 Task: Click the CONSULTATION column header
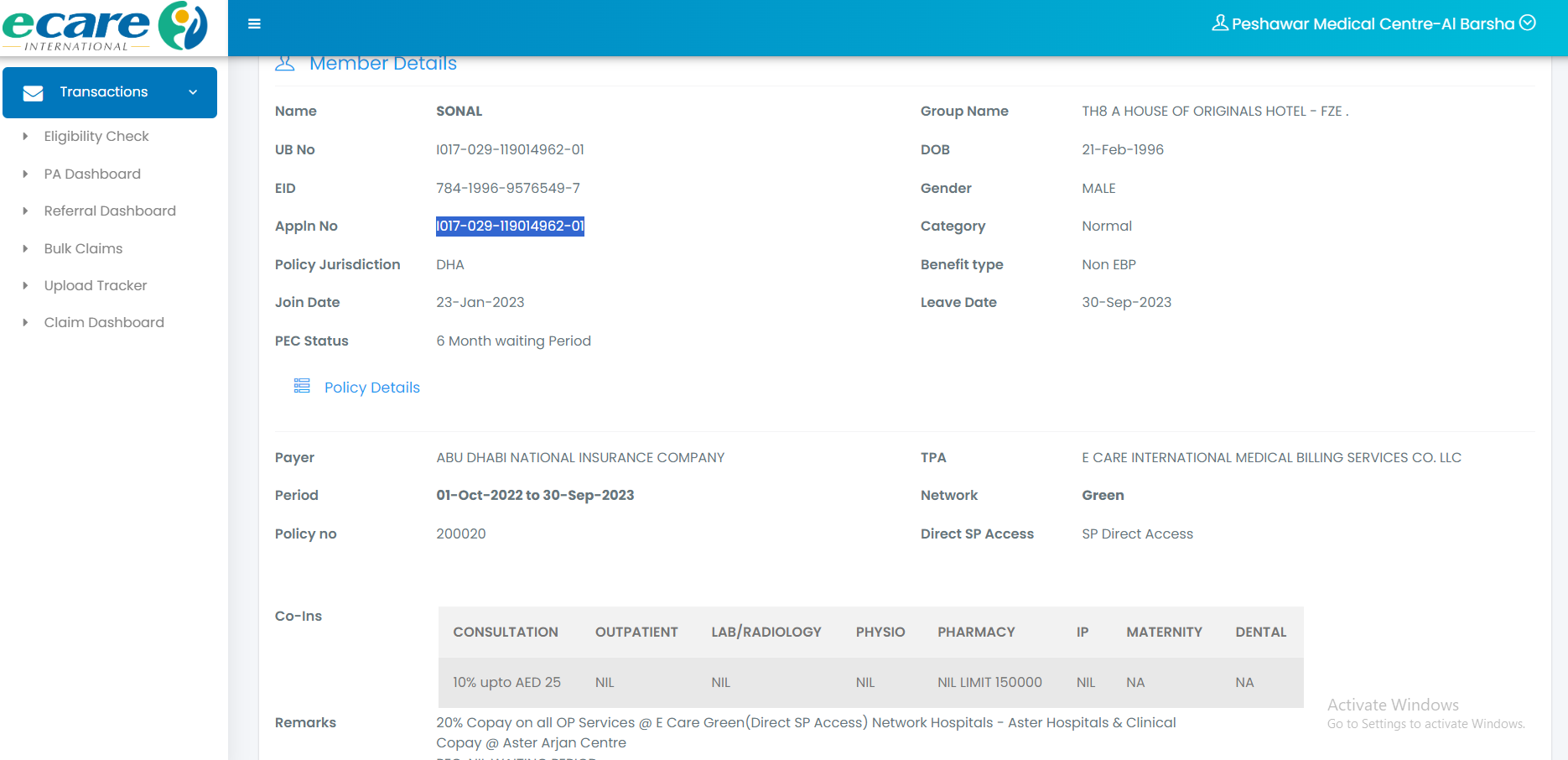pyautogui.click(x=506, y=632)
